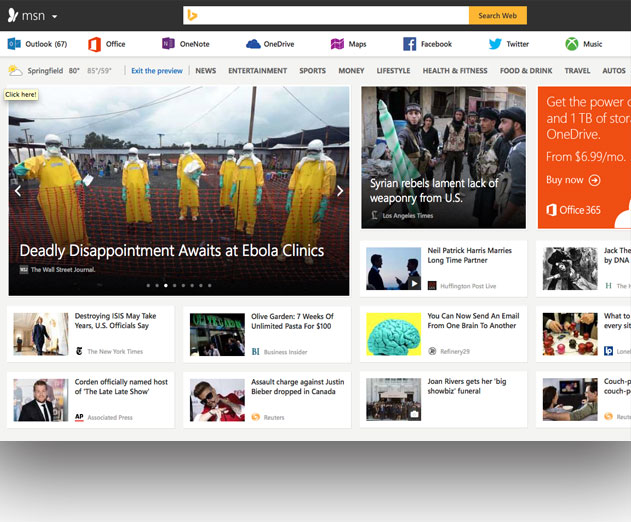Image resolution: width=631 pixels, height=522 pixels.
Task: Click the Buy now link in OneDrive ad
Action: tap(565, 180)
